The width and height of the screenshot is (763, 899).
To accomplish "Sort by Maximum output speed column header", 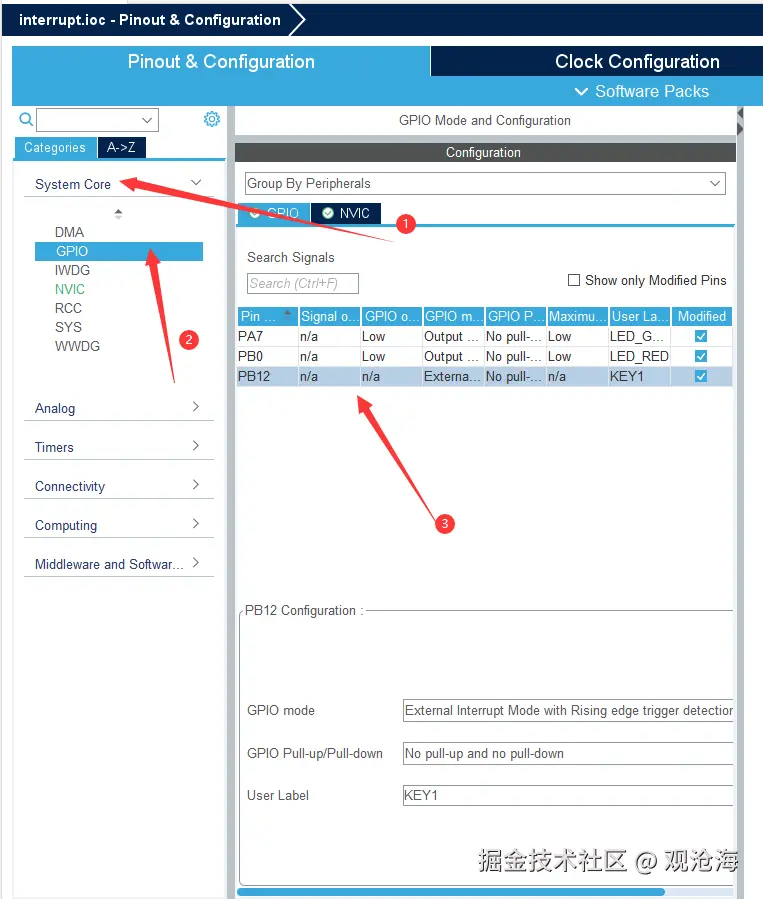I will click(x=578, y=316).
